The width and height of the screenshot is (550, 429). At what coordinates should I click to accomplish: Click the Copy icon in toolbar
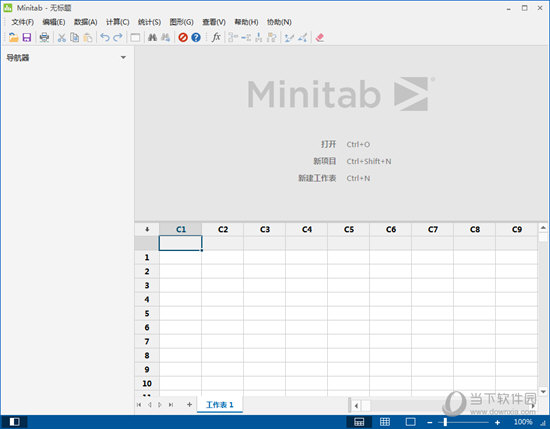pyautogui.click(x=74, y=37)
